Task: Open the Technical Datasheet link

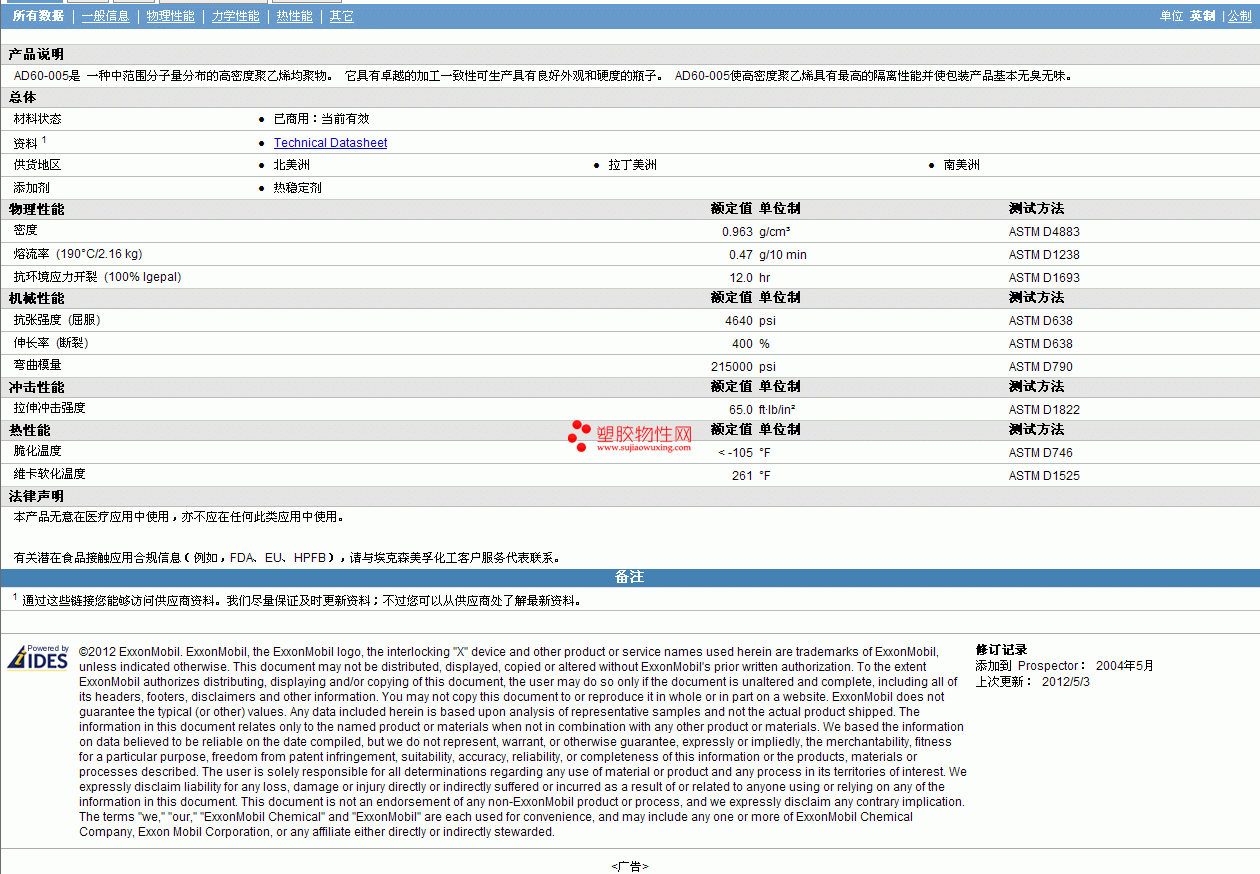Action: point(330,143)
